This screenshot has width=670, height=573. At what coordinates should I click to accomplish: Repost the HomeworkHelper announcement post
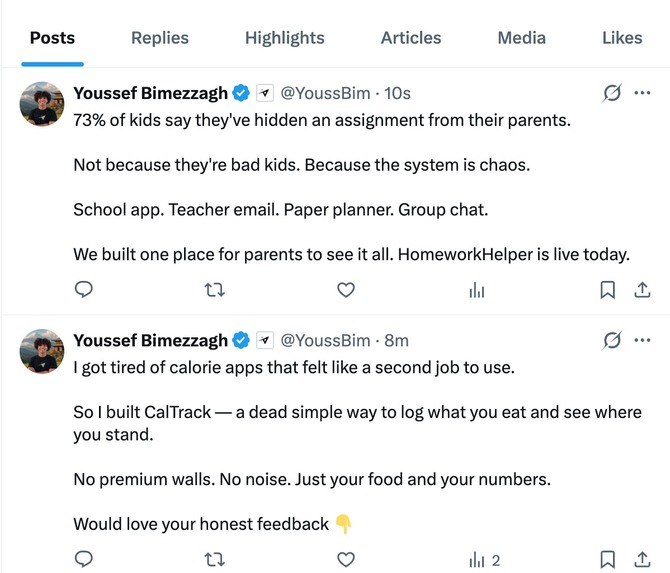click(214, 290)
